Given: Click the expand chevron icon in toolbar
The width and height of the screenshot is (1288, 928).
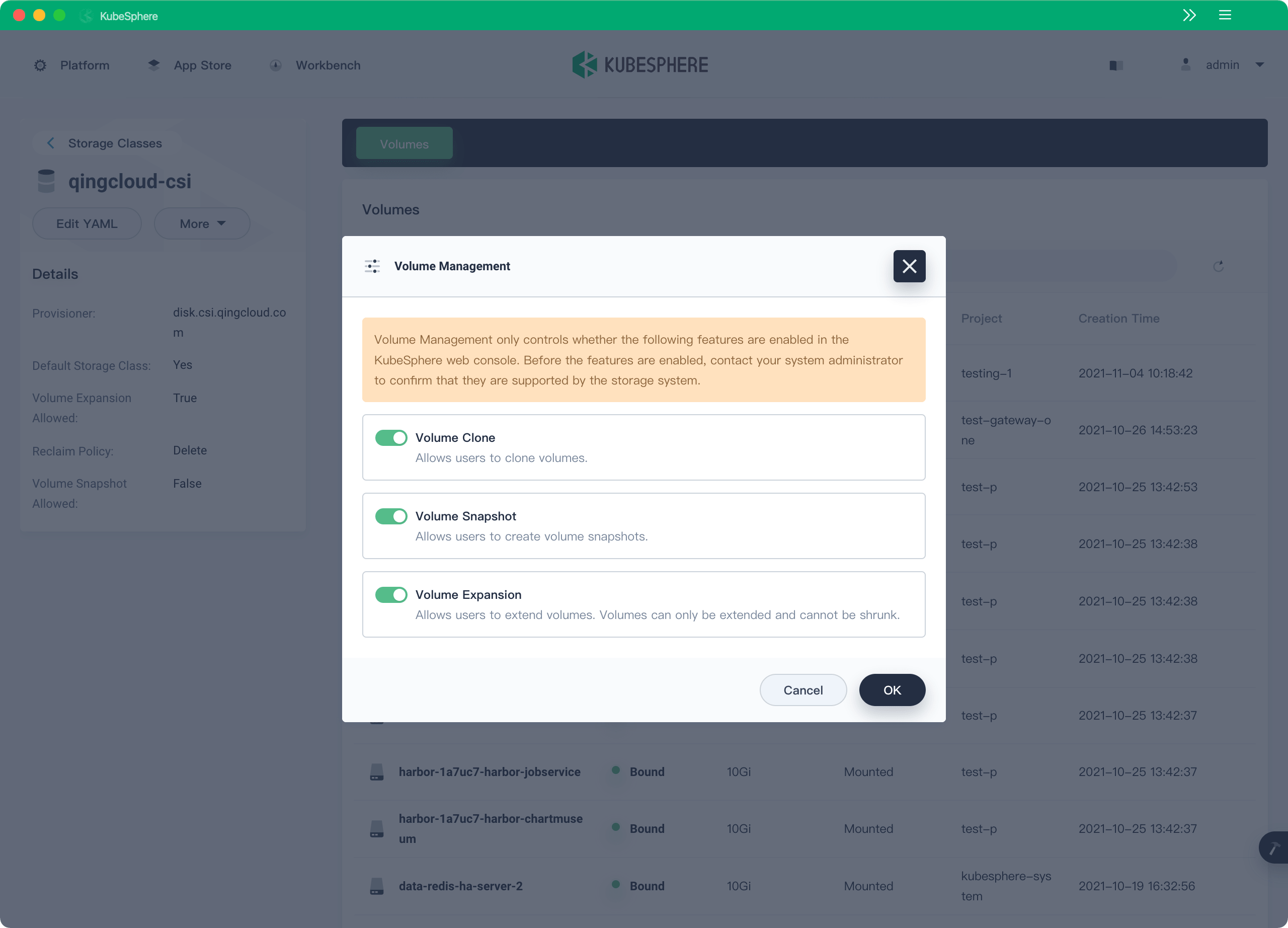Looking at the screenshot, I should point(1189,14).
